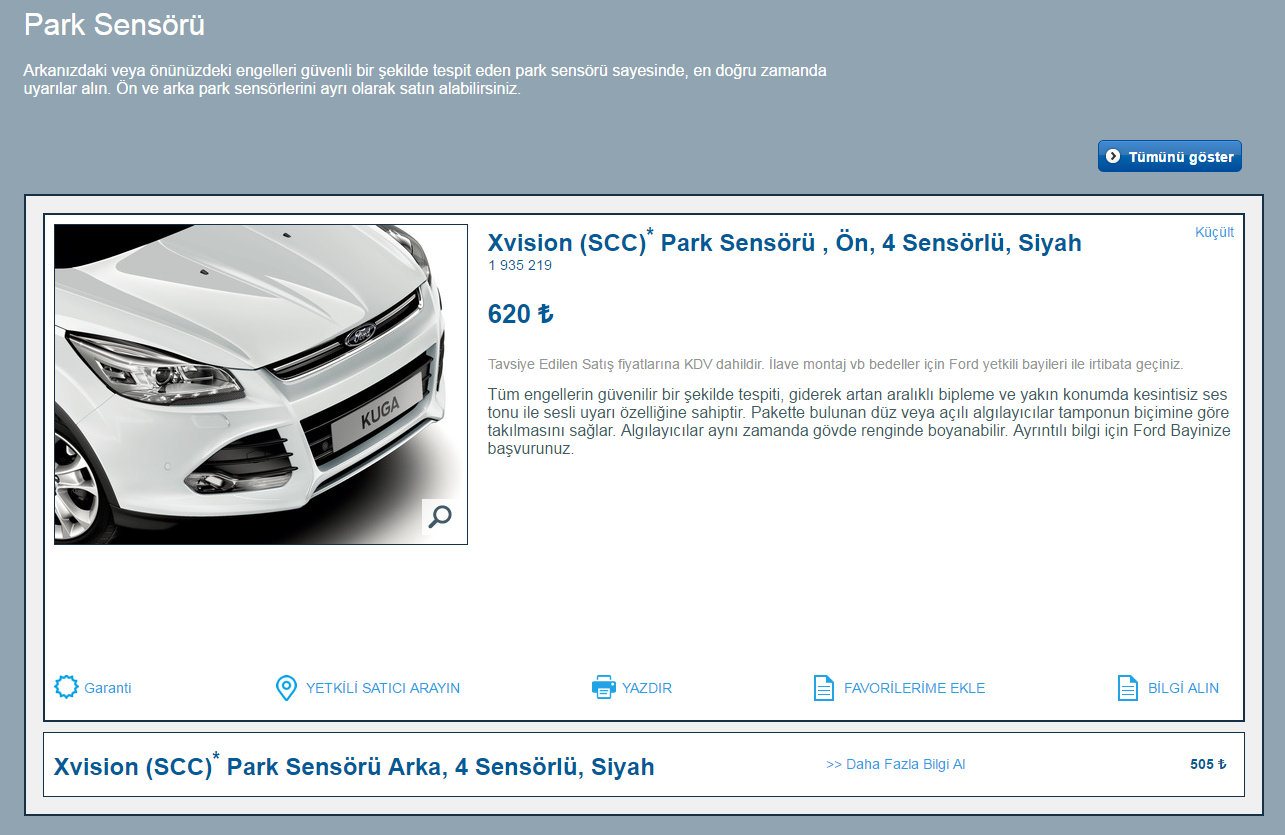Image resolution: width=1285 pixels, height=835 pixels.
Task: Click the document icon beside FAVORİLERİME EKLE
Action: tap(824, 688)
